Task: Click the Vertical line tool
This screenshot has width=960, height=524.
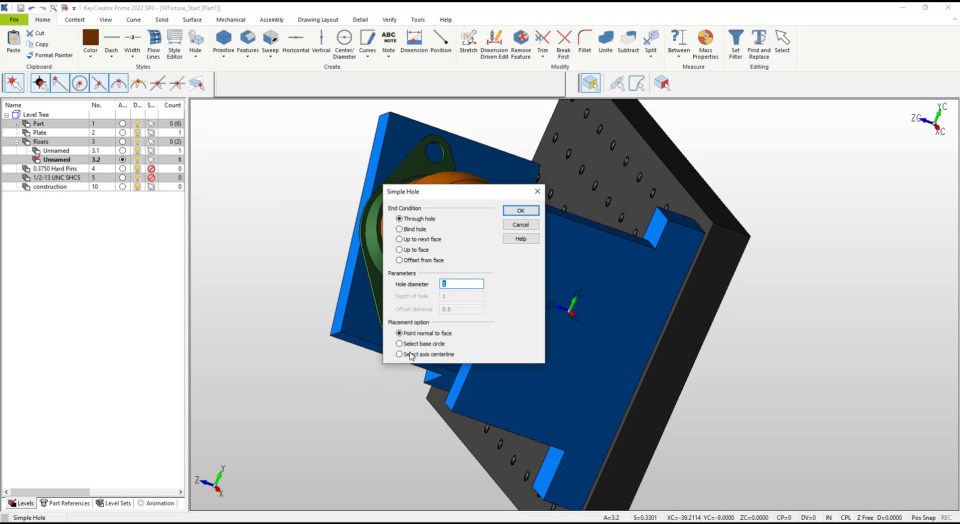Action: pyautogui.click(x=321, y=41)
